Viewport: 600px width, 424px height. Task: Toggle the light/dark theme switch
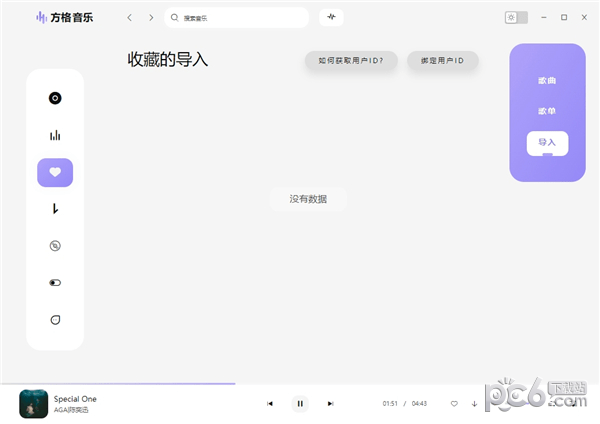[516, 18]
